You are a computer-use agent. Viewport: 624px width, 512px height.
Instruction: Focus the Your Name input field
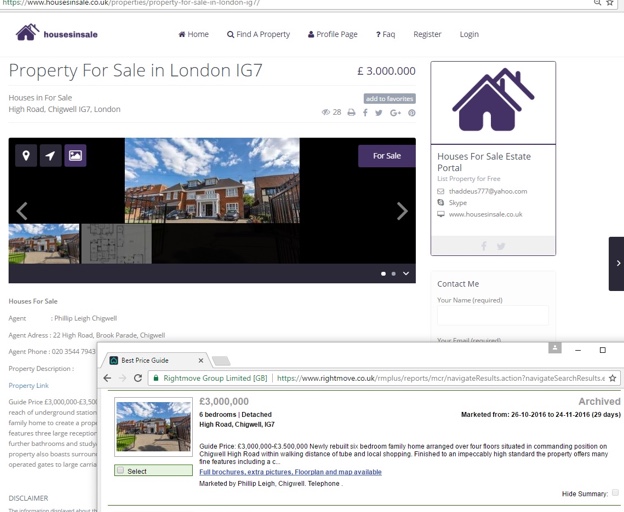click(x=493, y=315)
